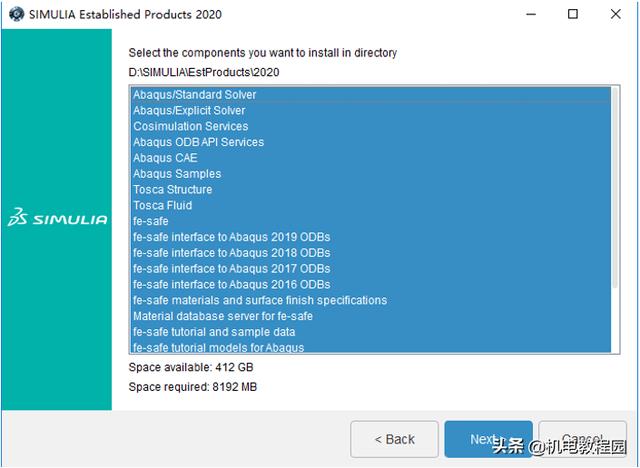This screenshot has width=640, height=468.
Task: Select Tosca Fluid component
Action: click(x=371, y=206)
